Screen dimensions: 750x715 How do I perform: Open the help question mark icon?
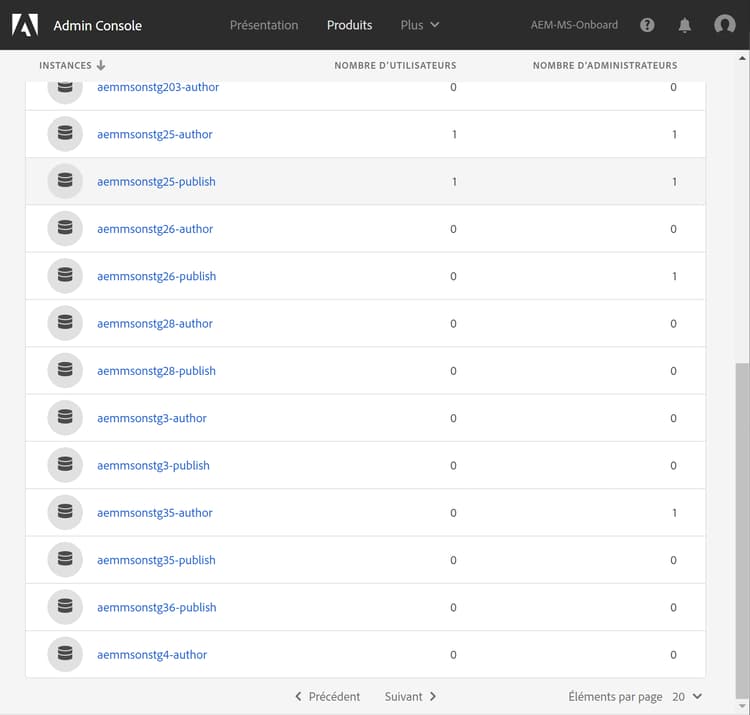point(647,25)
